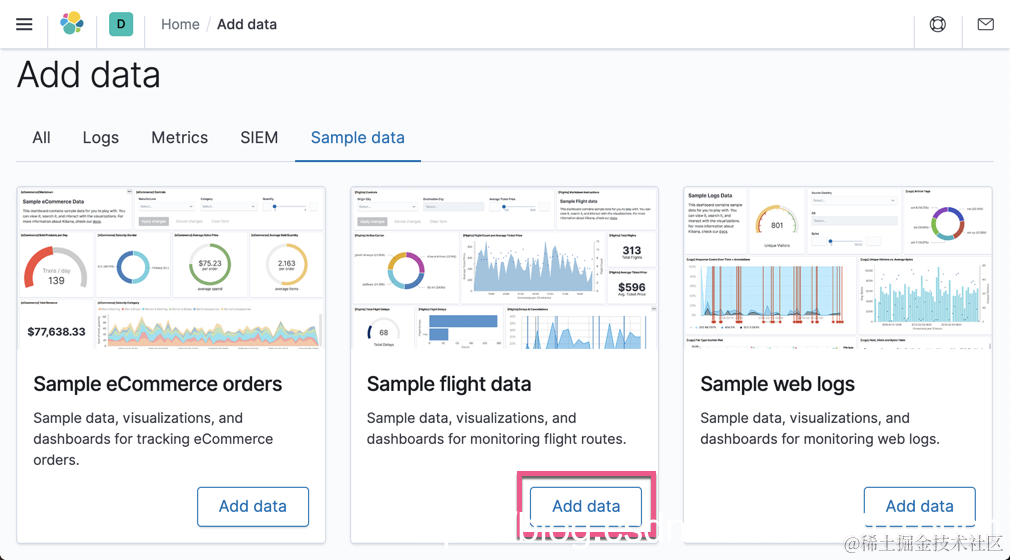Open the D space avatar
The image size is (1010, 560).
[x=121, y=24]
